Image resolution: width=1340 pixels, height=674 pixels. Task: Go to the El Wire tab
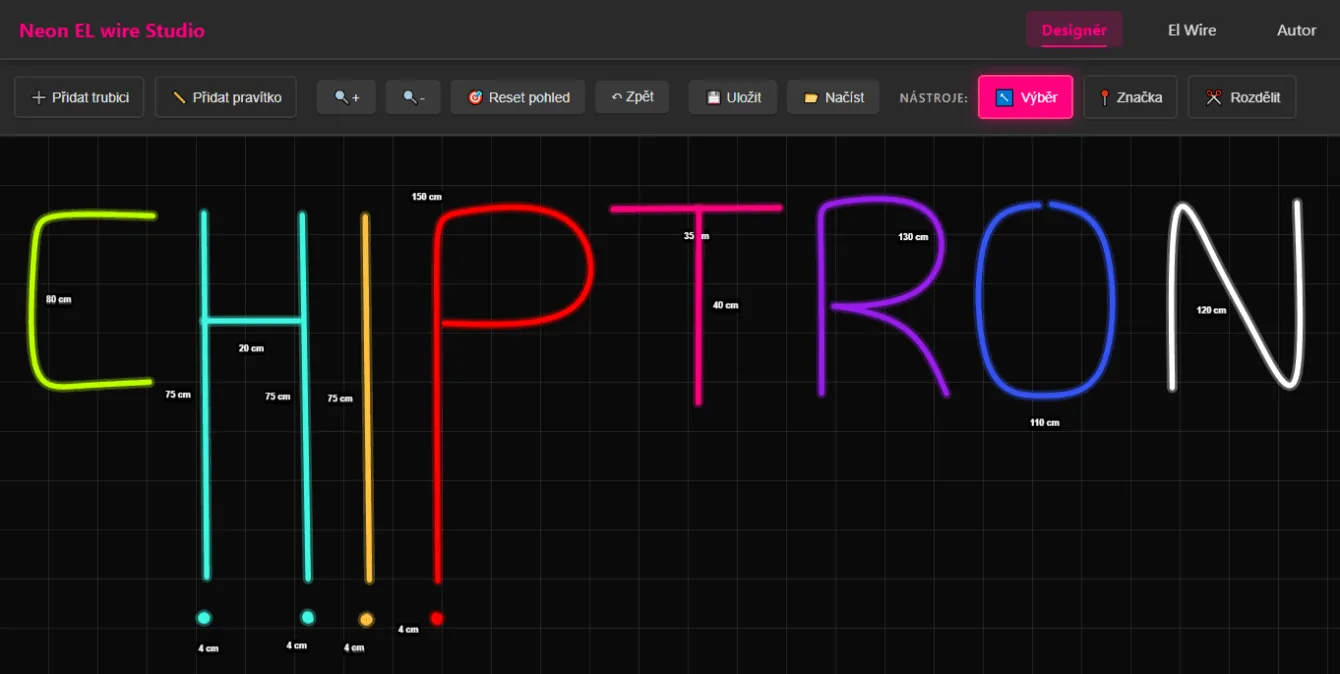click(1191, 30)
